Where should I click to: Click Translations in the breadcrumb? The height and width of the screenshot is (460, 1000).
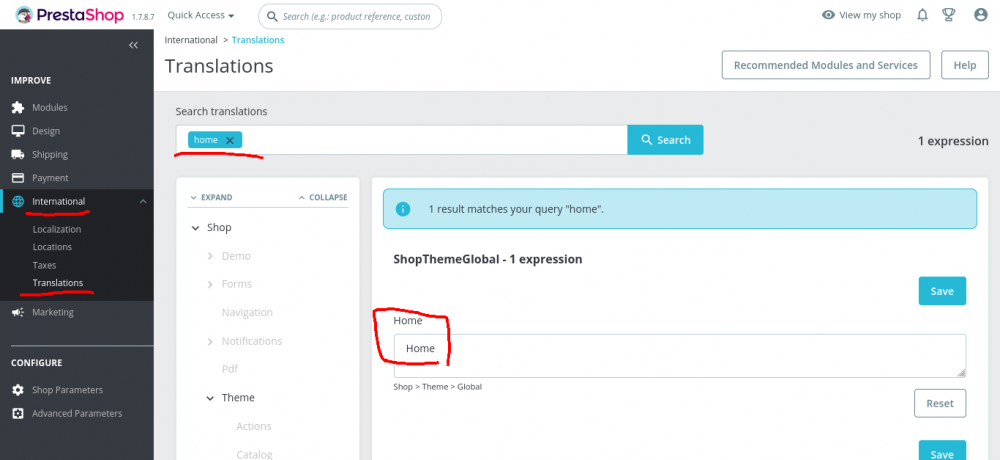coord(258,40)
